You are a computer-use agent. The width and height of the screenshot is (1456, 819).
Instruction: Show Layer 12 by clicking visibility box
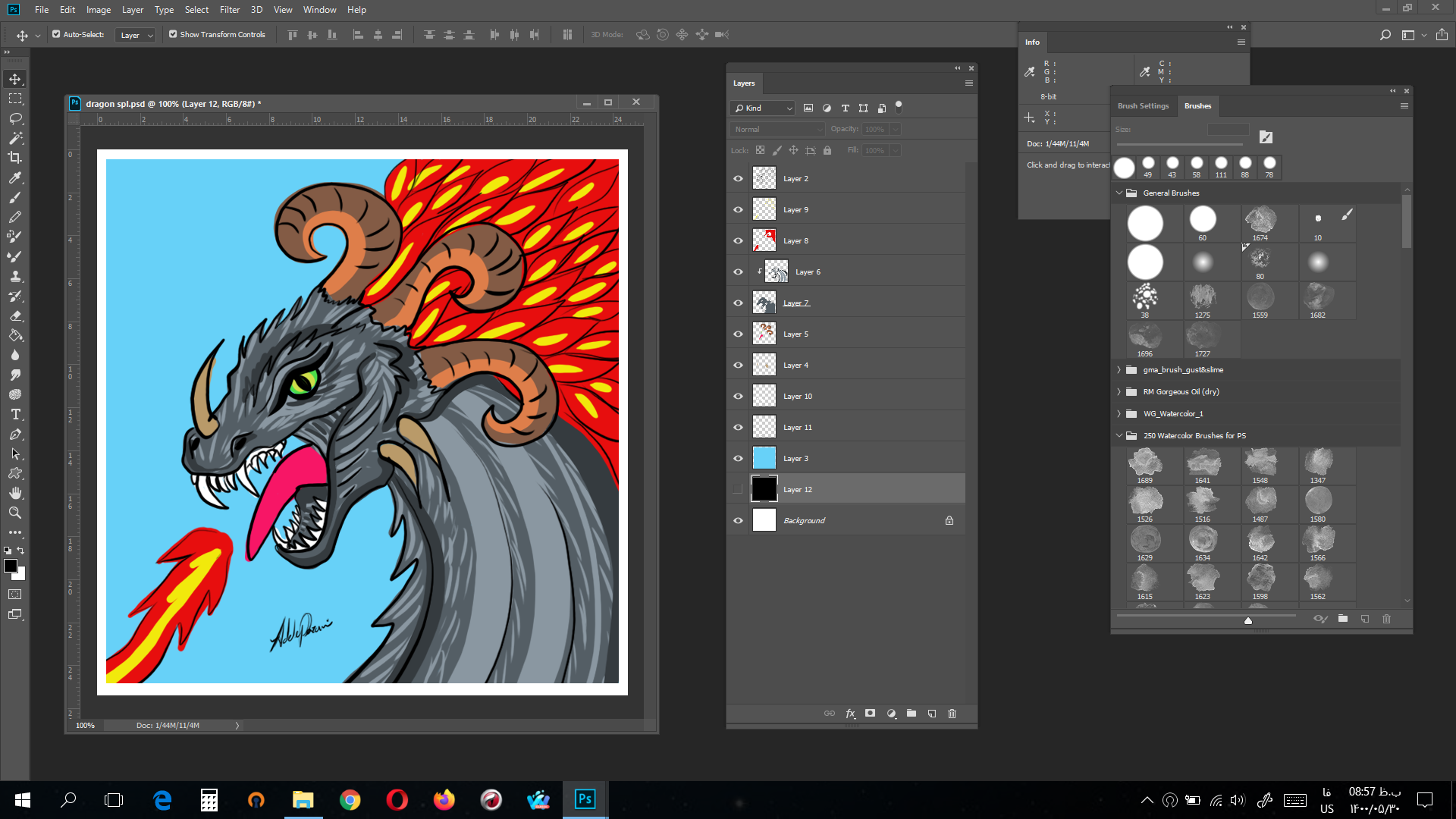pyautogui.click(x=738, y=490)
